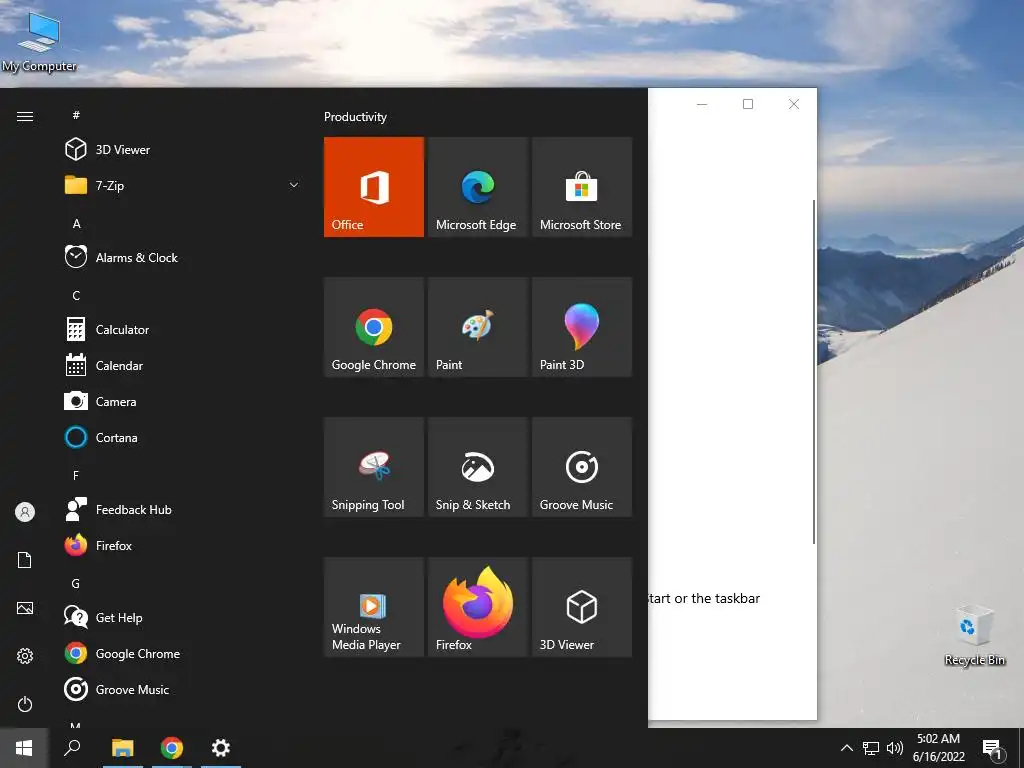Open Feedback Hub from app list
The height and width of the screenshot is (768, 1024).
(182, 509)
